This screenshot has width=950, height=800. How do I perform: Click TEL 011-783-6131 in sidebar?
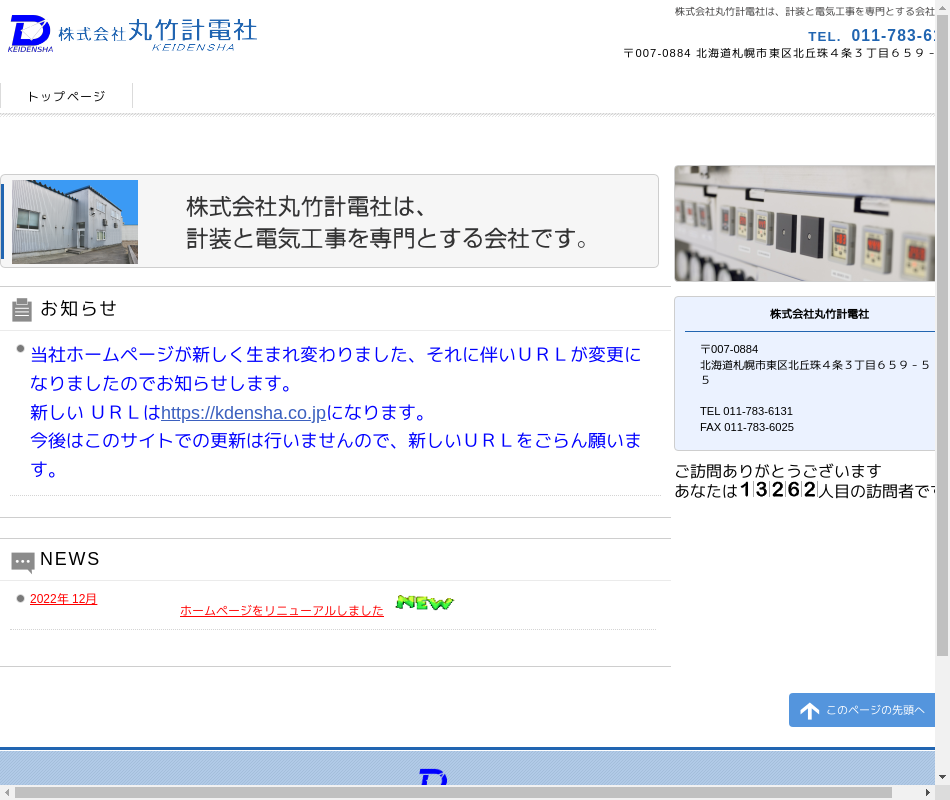[x=746, y=411]
